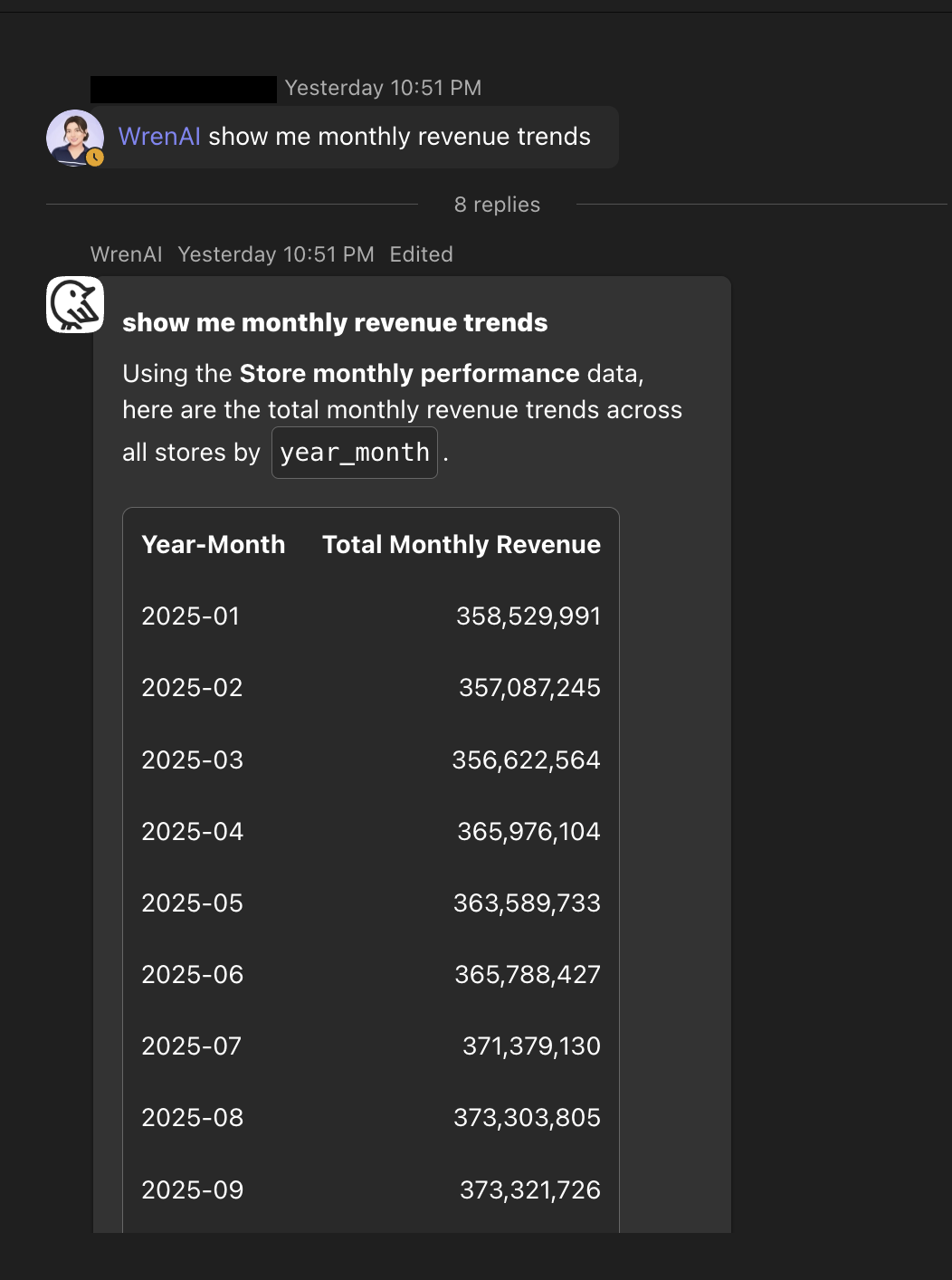Select the 365,976,104 revenue cell
Image resolution: width=952 pixels, height=1280 pixels.
pyautogui.click(x=528, y=831)
